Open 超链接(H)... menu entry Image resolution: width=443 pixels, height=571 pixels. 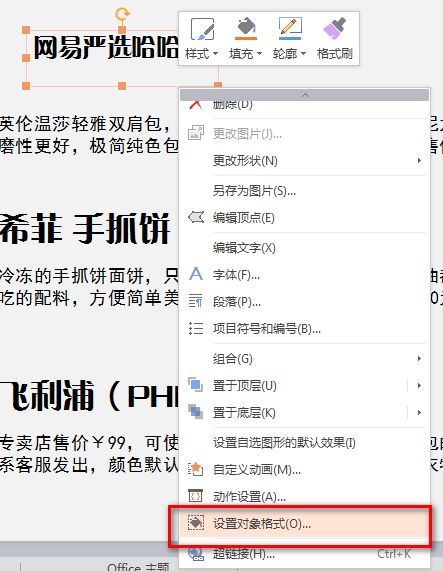coord(244,554)
